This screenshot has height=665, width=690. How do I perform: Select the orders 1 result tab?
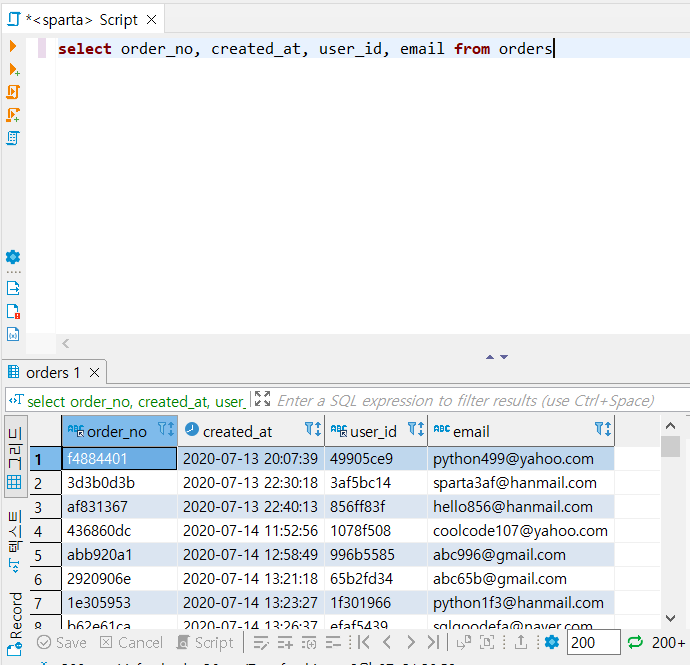click(53, 373)
